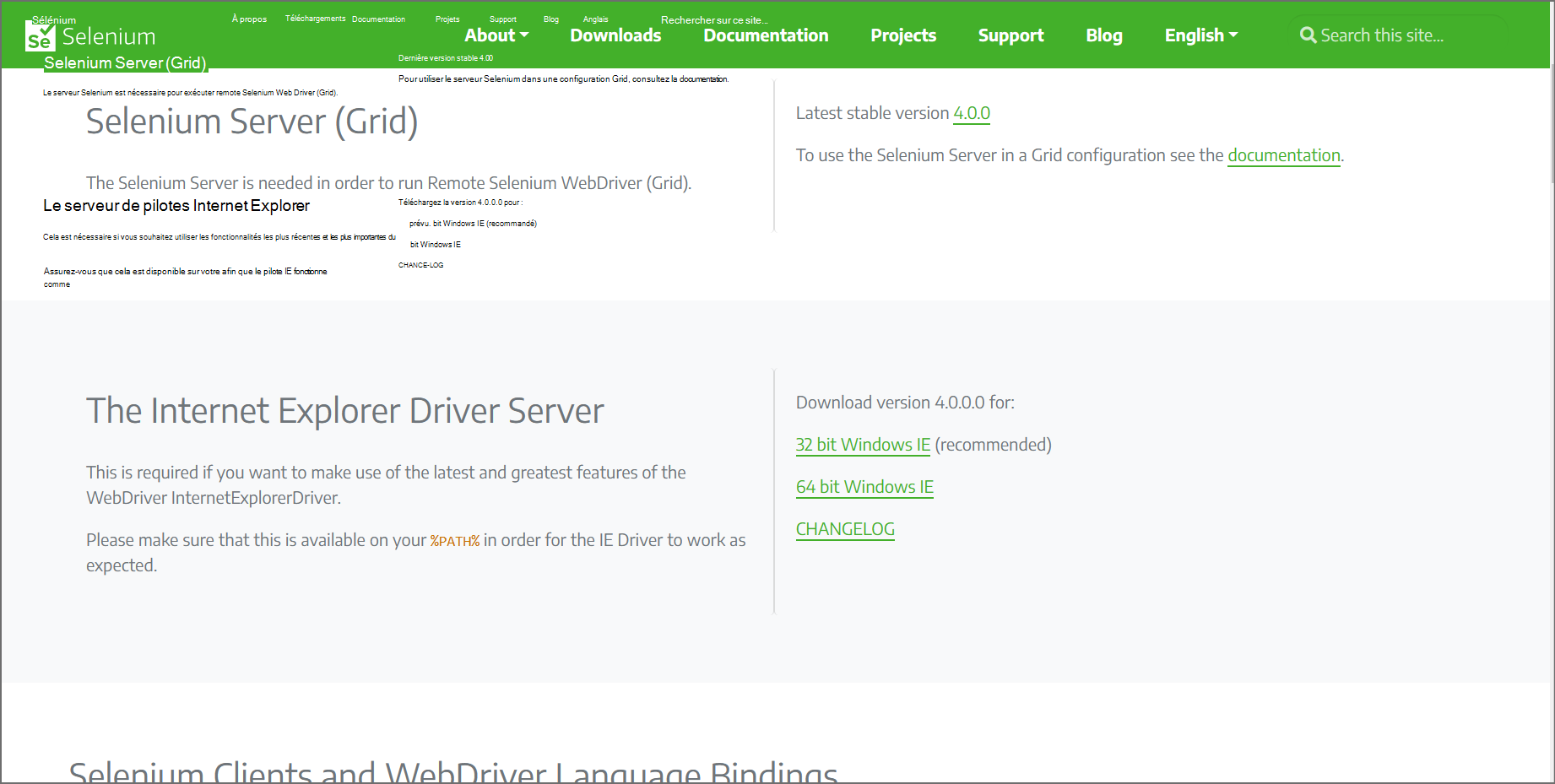This screenshot has height=784, width=1555.
Task: Click the search magnifier icon
Action: click(1309, 35)
